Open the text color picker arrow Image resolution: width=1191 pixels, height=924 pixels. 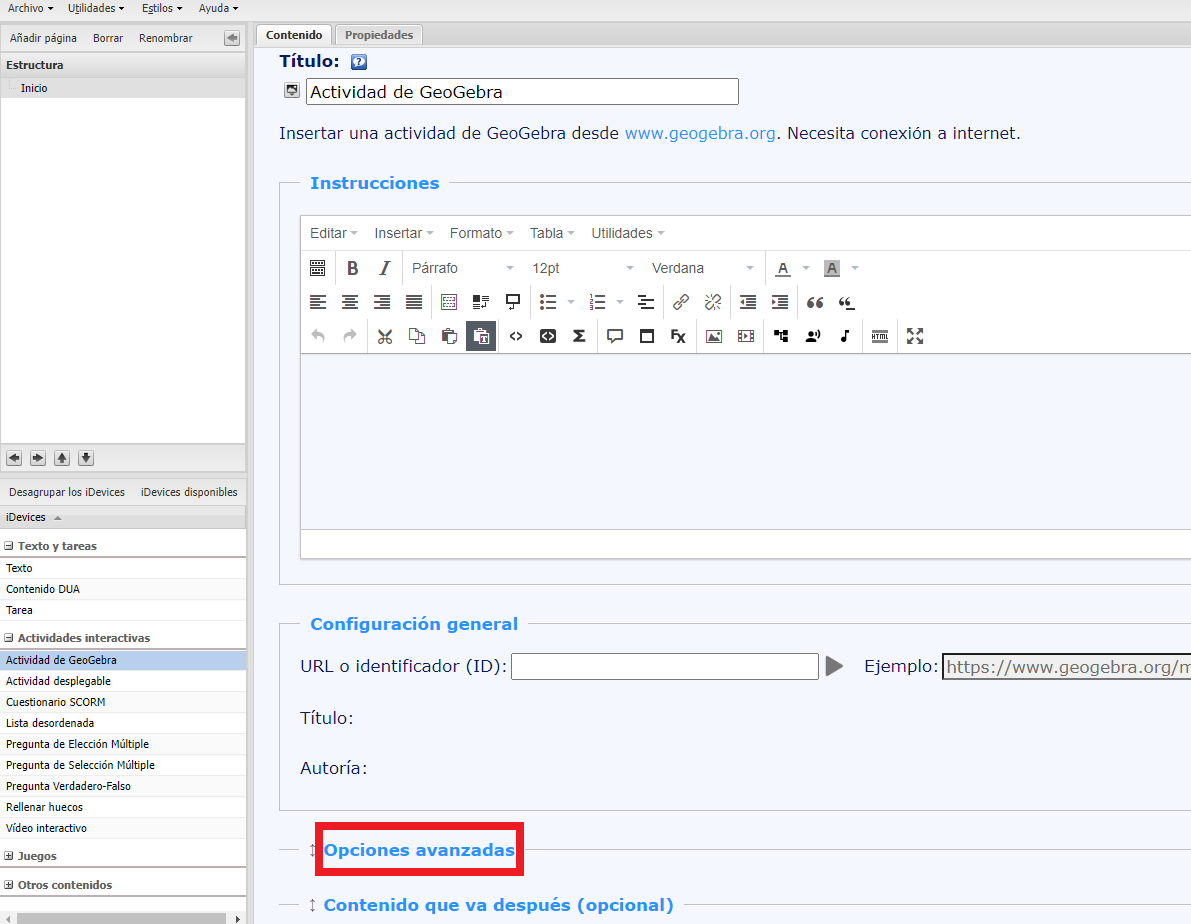tap(806, 268)
